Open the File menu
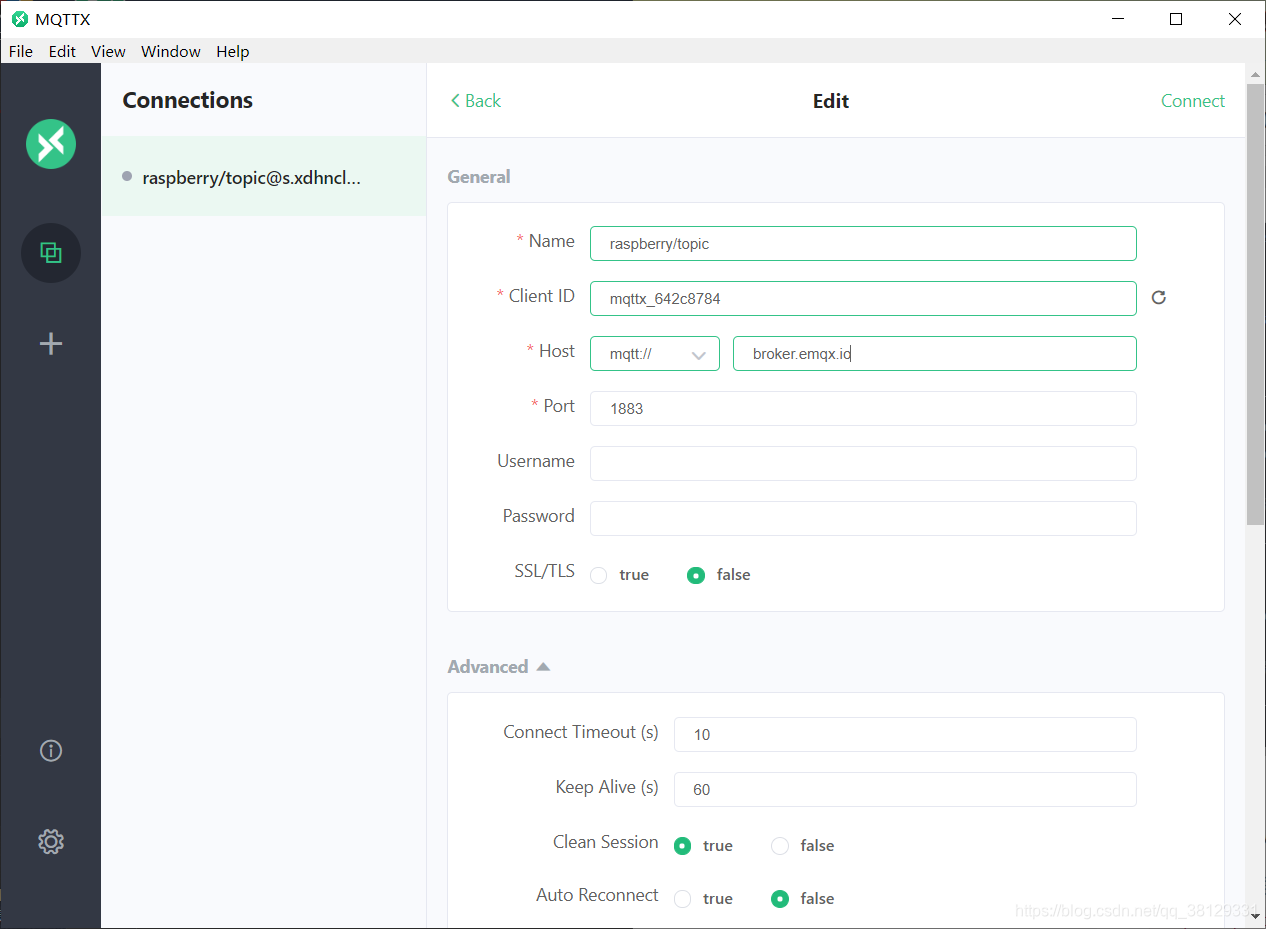The width and height of the screenshot is (1266, 929). pos(20,51)
